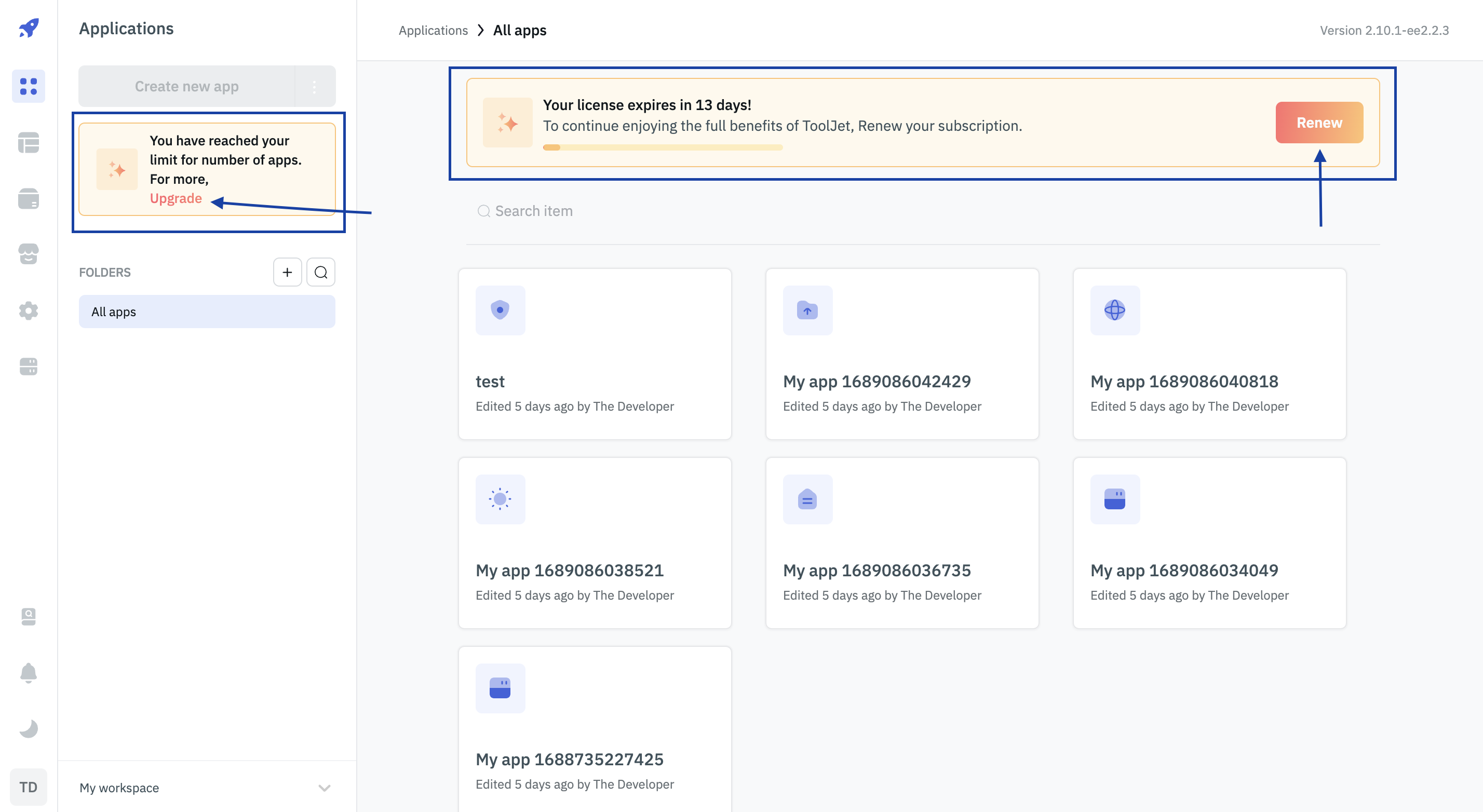
Task: Click the Upgrade link
Action: click(x=176, y=198)
